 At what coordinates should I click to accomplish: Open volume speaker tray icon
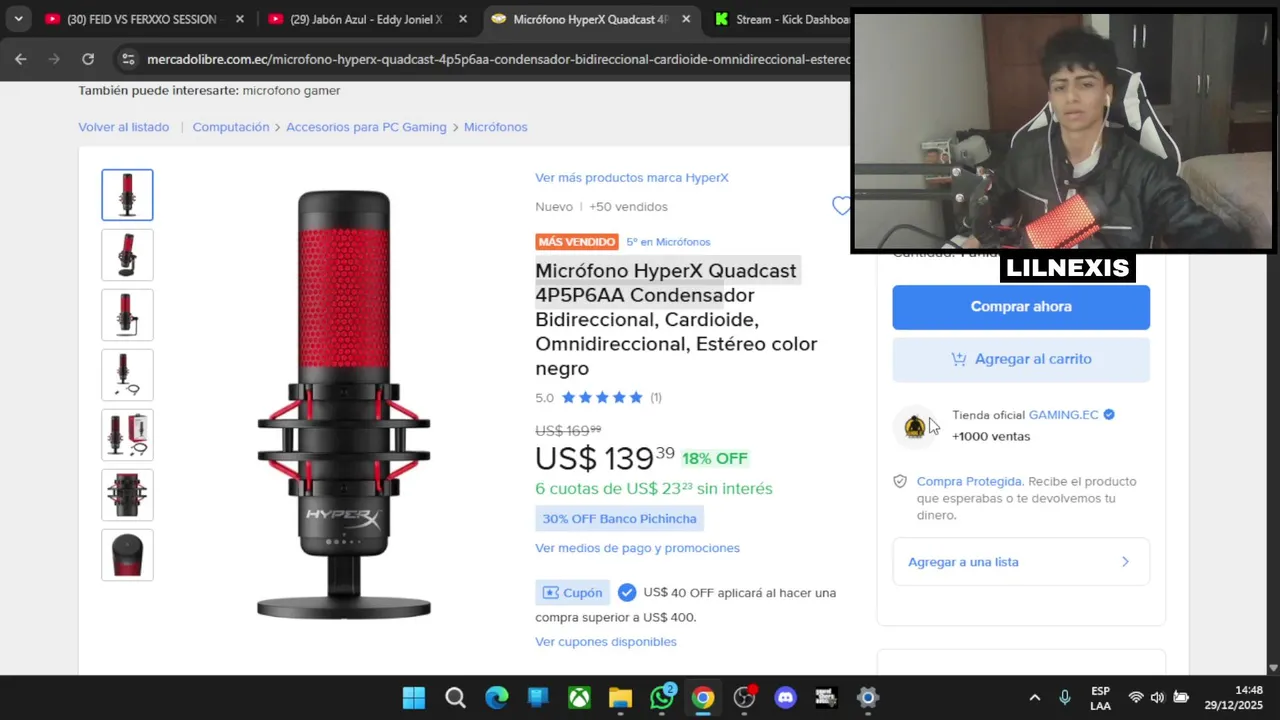tap(1158, 698)
